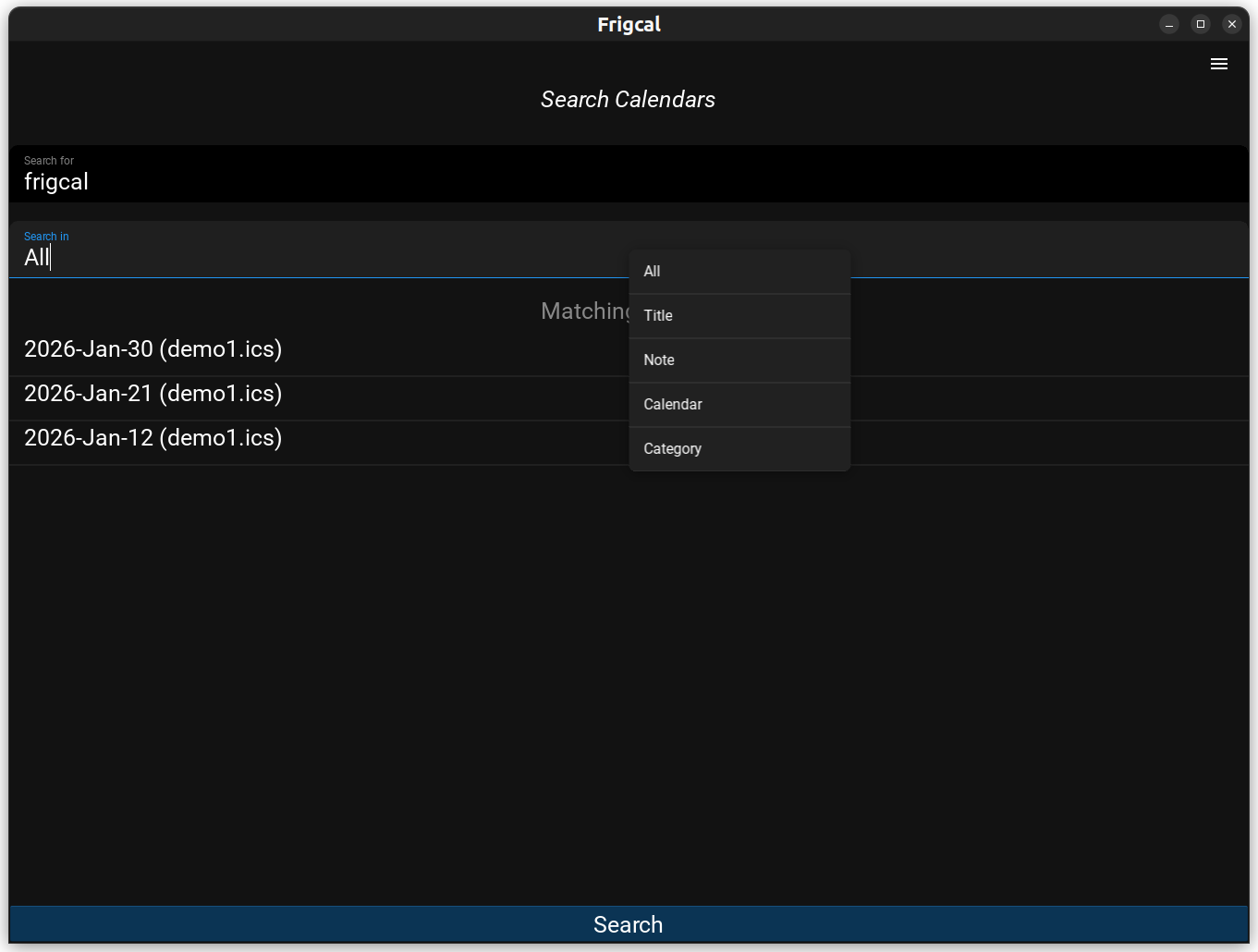Choose 'Title' in the search scope list
1258x952 pixels.
pyautogui.click(x=739, y=316)
